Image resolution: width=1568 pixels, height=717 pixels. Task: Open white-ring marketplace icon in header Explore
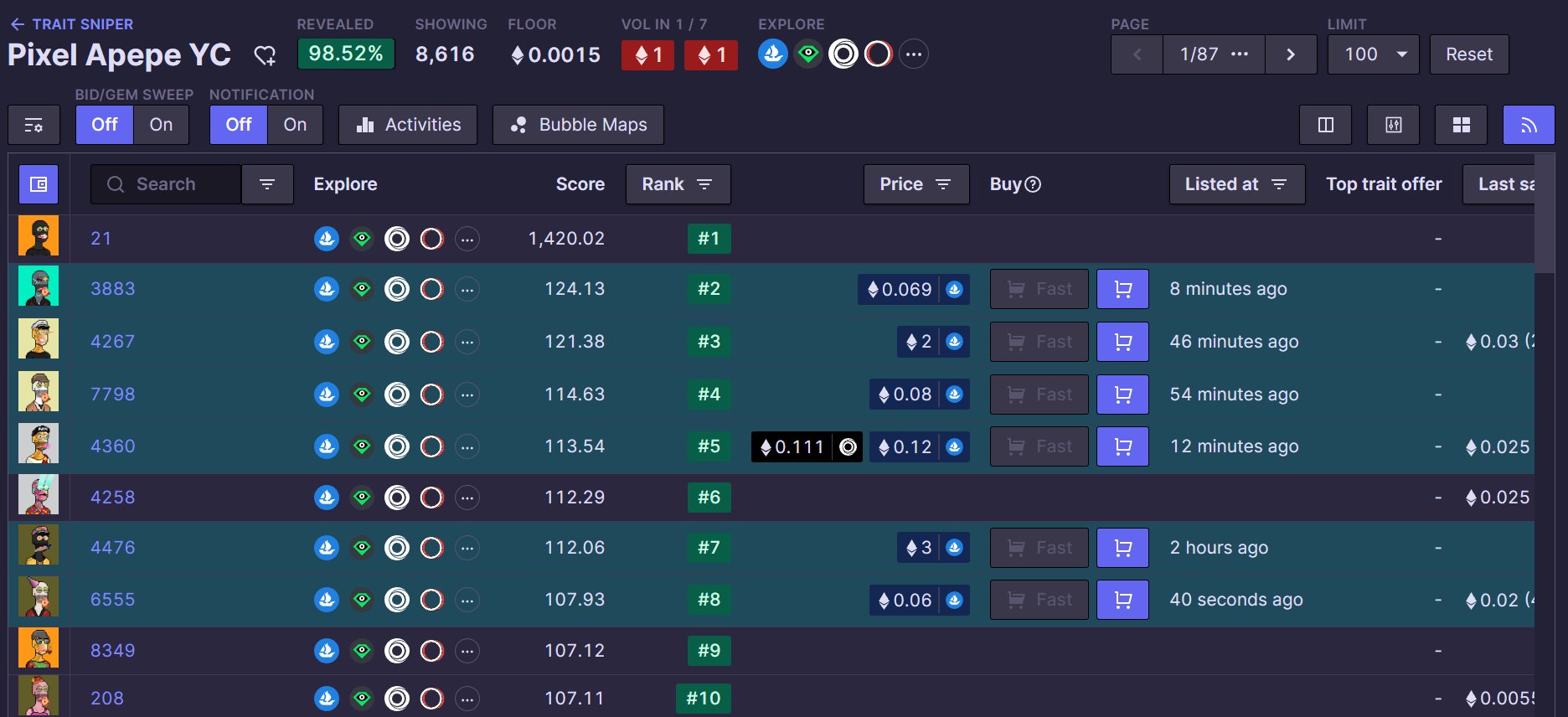[x=843, y=54]
